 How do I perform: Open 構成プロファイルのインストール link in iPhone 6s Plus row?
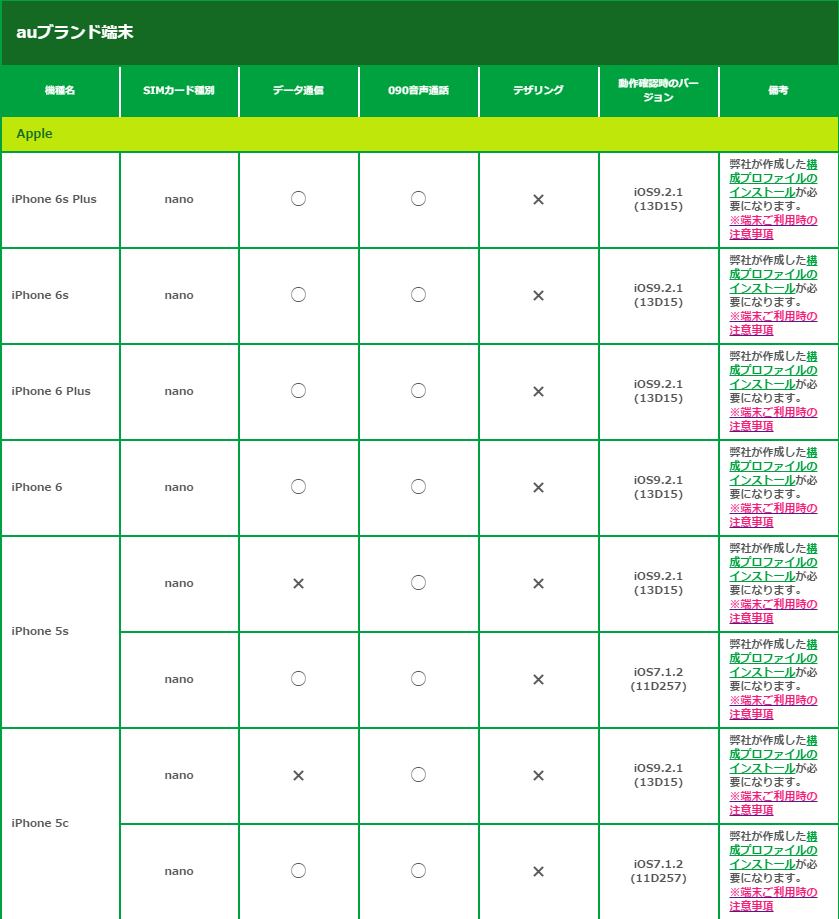(773, 178)
